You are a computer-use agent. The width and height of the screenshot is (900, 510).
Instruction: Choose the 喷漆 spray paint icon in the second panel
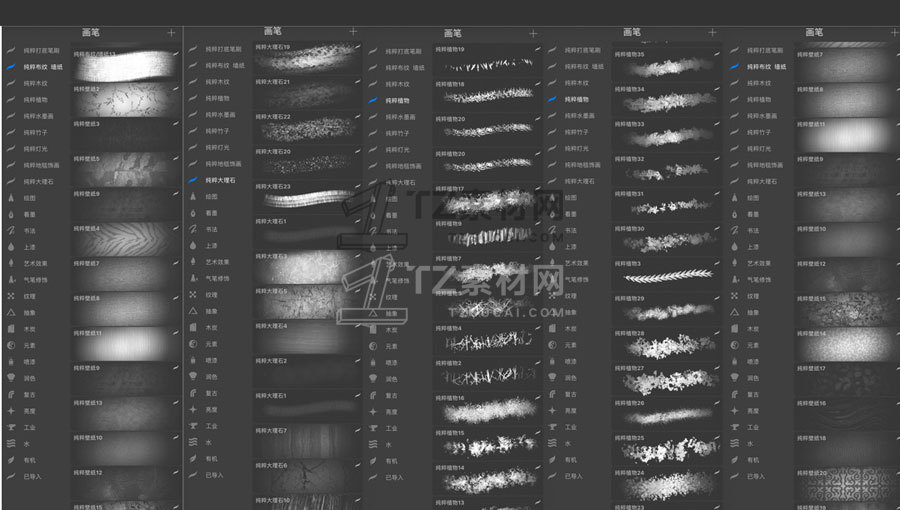[x=193, y=360]
